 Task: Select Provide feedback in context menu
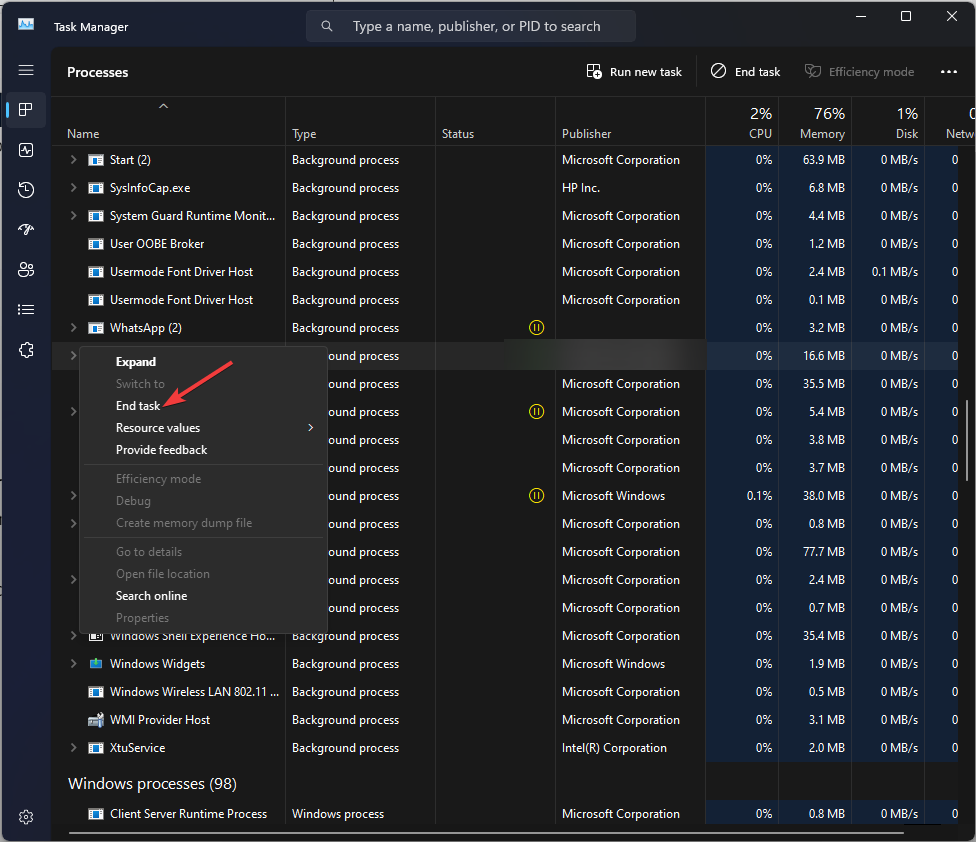(x=161, y=450)
